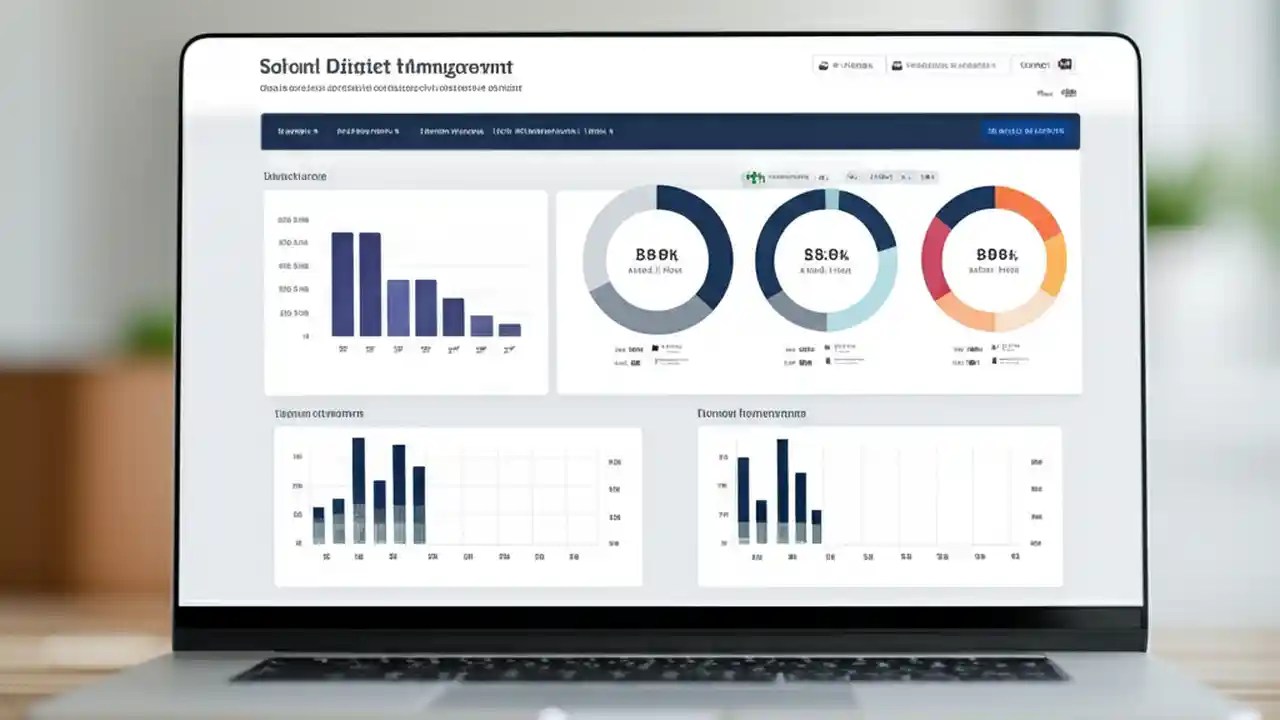
Task: Expand the first navigation menu with the arrow
Action: [297, 131]
